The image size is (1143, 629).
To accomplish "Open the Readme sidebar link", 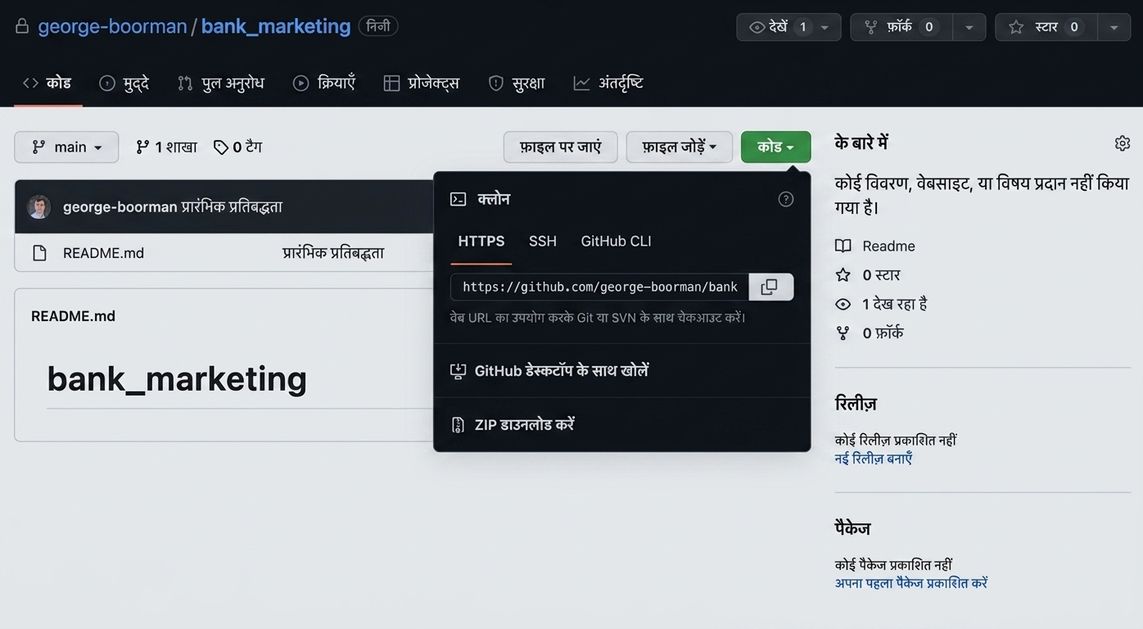I will pyautogui.click(x=889, y=246).
